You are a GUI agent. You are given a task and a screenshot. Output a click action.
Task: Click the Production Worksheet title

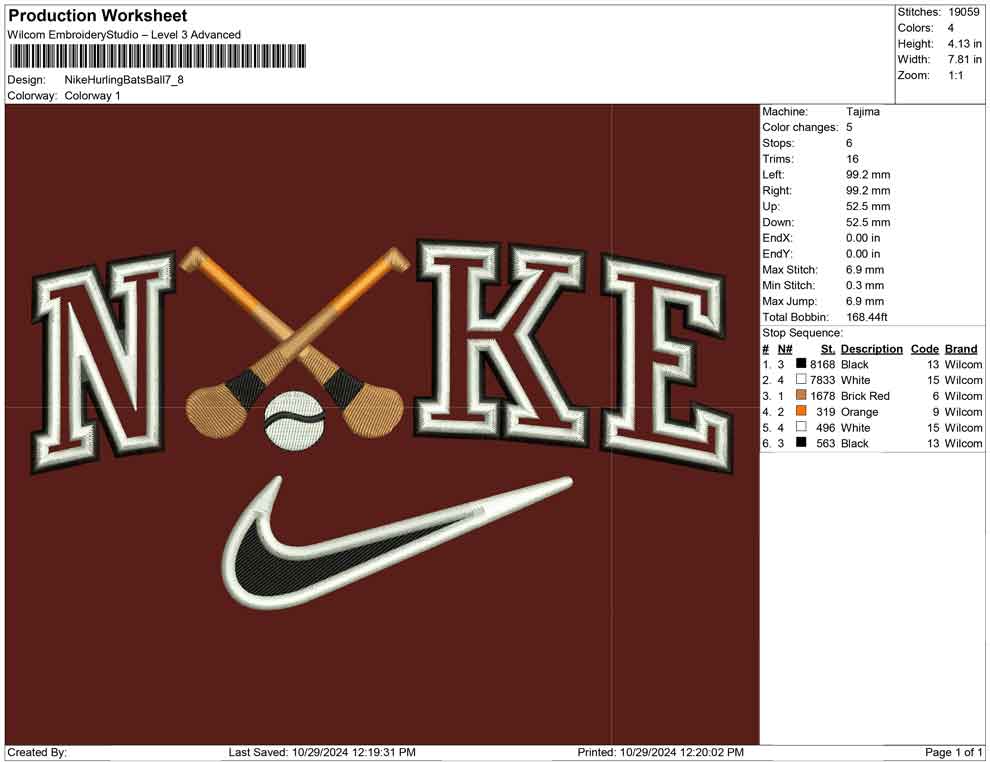pos(98,16)
